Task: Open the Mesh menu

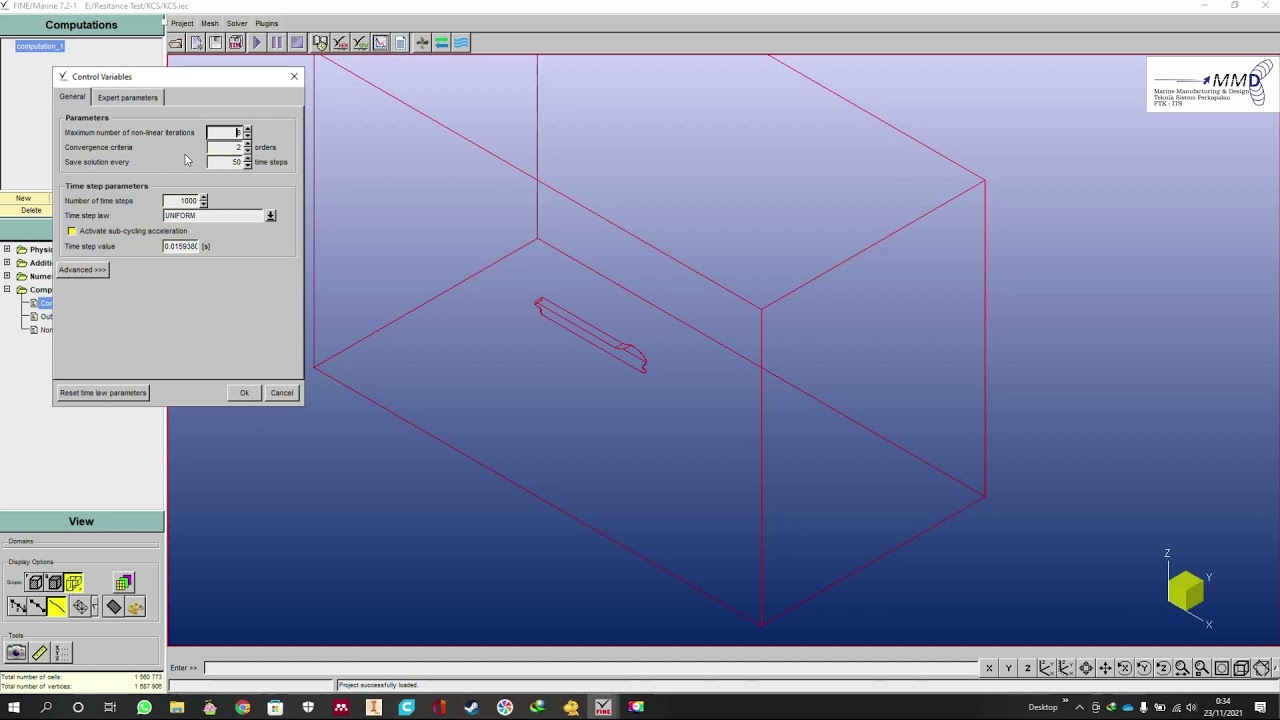Action: click(x=210, y=23)
